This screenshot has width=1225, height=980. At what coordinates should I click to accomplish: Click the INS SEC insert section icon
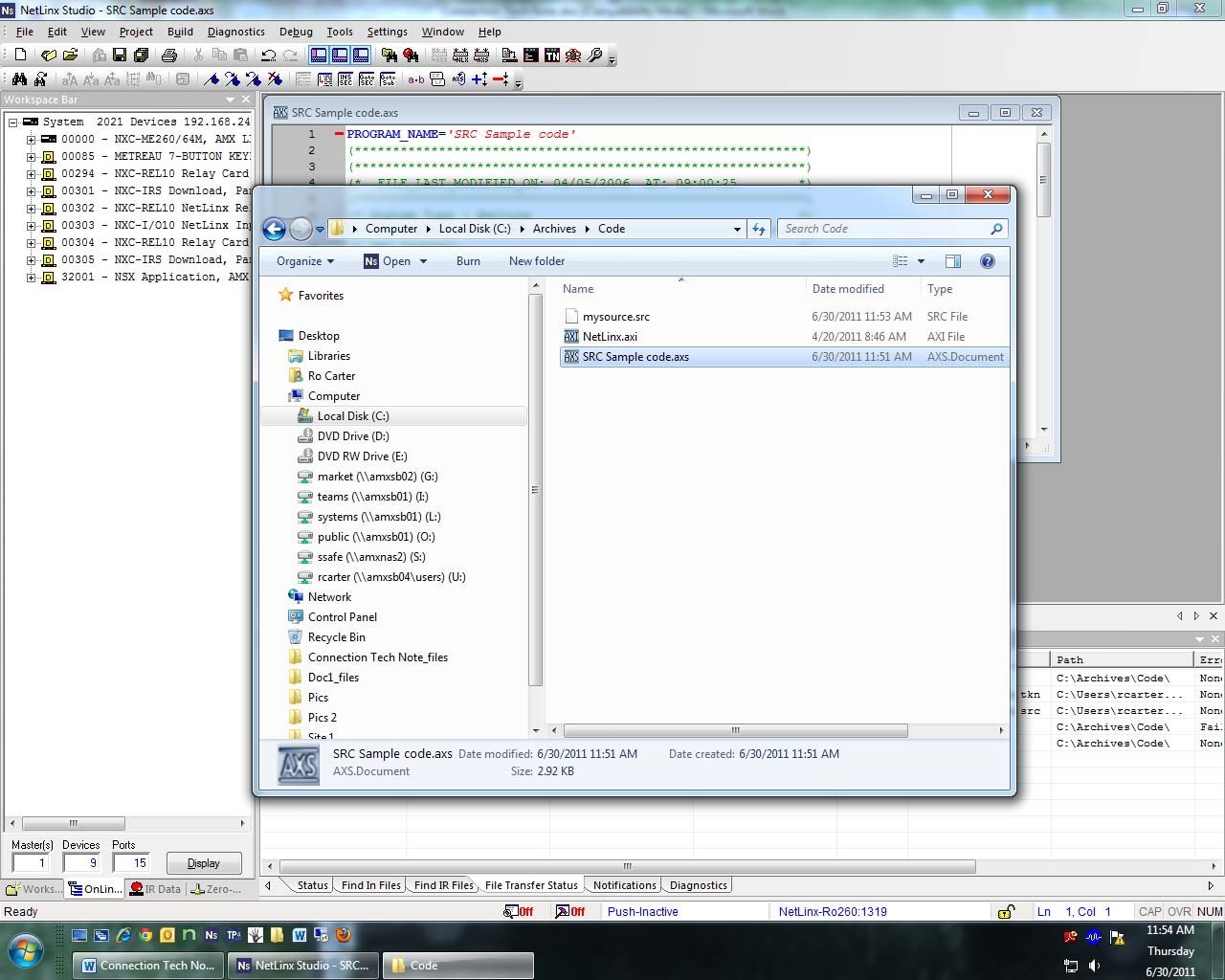pyautogui.click(x=345, y=79)
